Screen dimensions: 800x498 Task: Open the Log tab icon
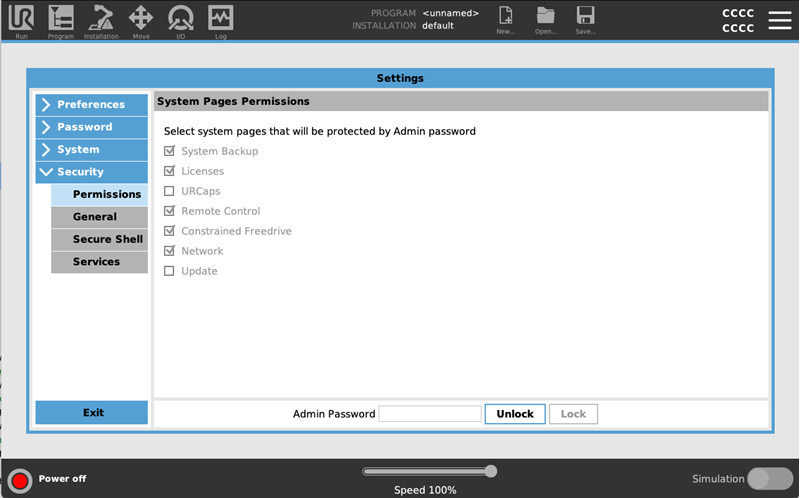click(220, 18)
